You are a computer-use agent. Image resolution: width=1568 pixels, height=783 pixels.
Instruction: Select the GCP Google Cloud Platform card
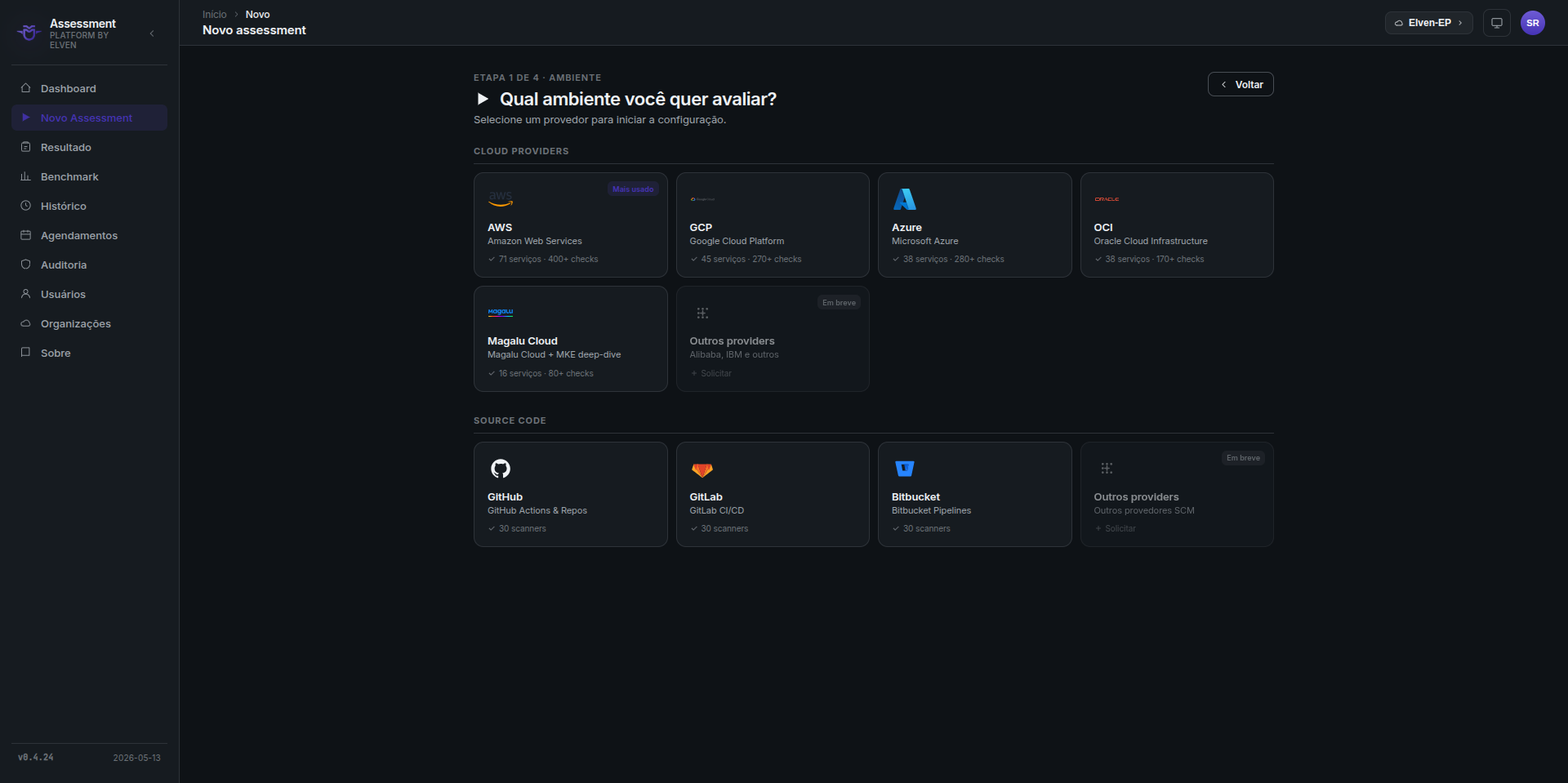[773, 225]
